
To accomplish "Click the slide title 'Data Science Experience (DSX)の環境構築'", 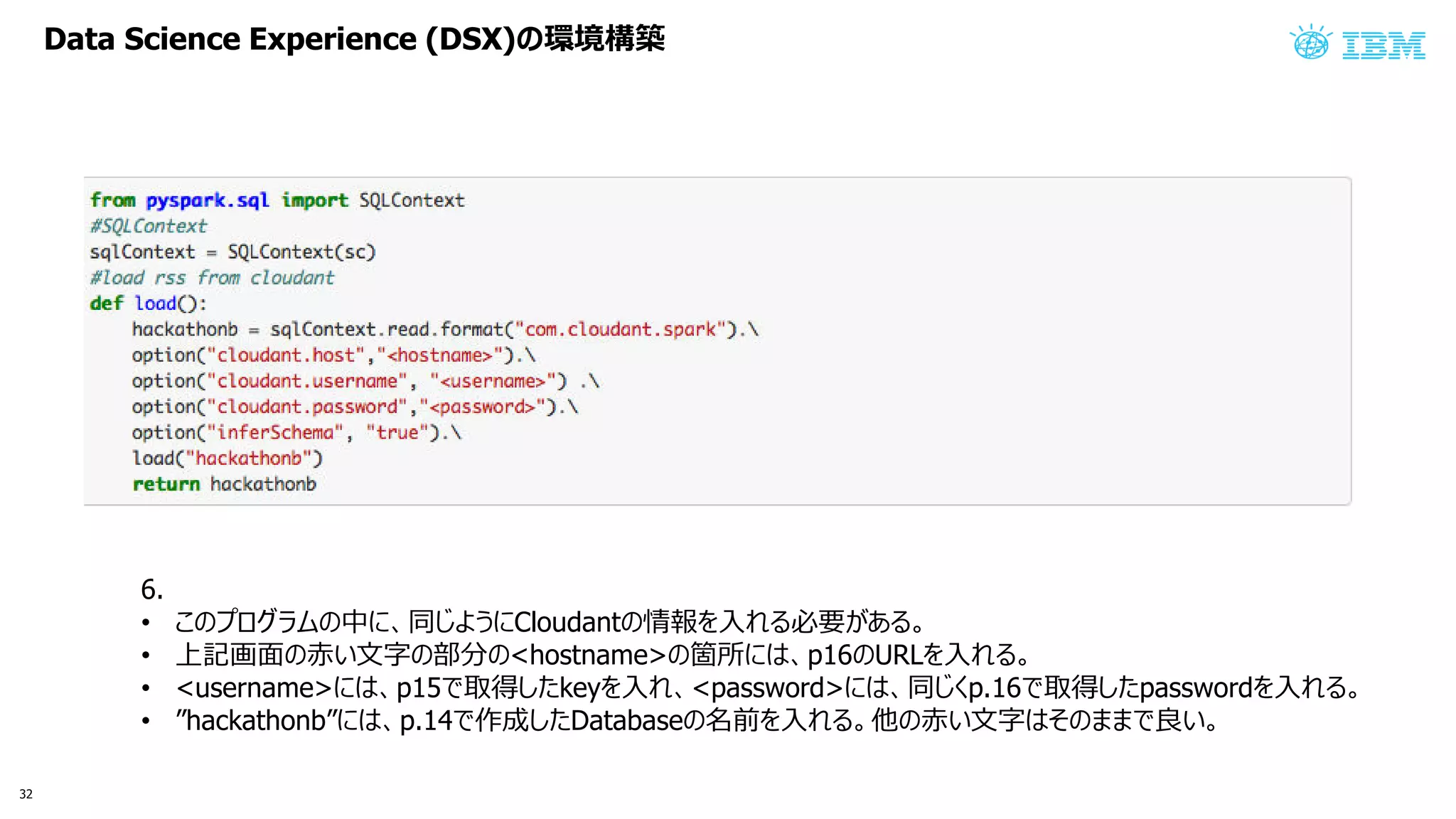I will pos(354,39).
